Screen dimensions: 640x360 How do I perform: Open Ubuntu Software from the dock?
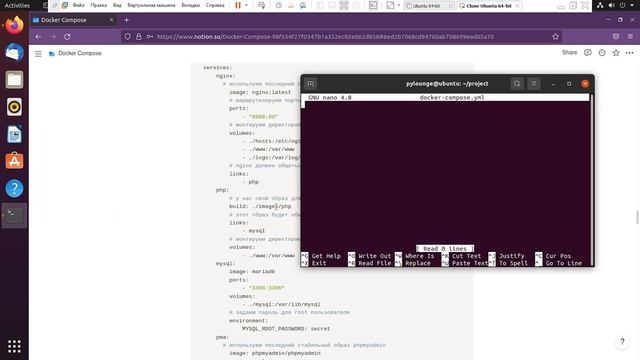pos(14,161)
